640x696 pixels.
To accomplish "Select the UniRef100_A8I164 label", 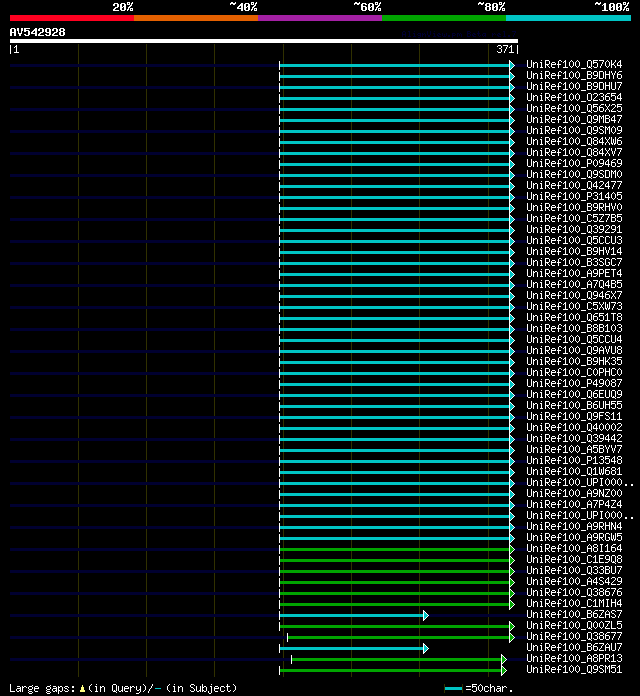I will (x=574, y=548).
